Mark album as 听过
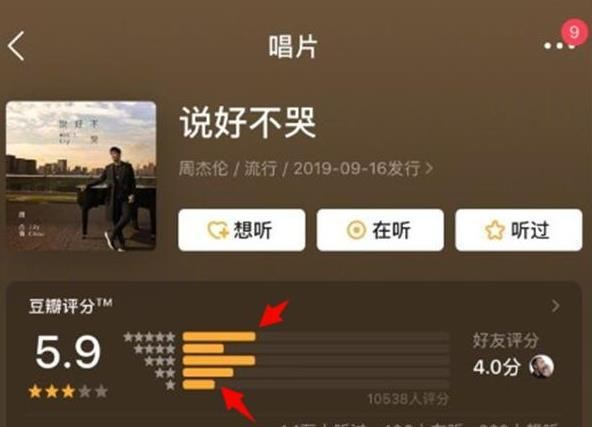The width and height of the screenshot is (592, 427). 519,230
